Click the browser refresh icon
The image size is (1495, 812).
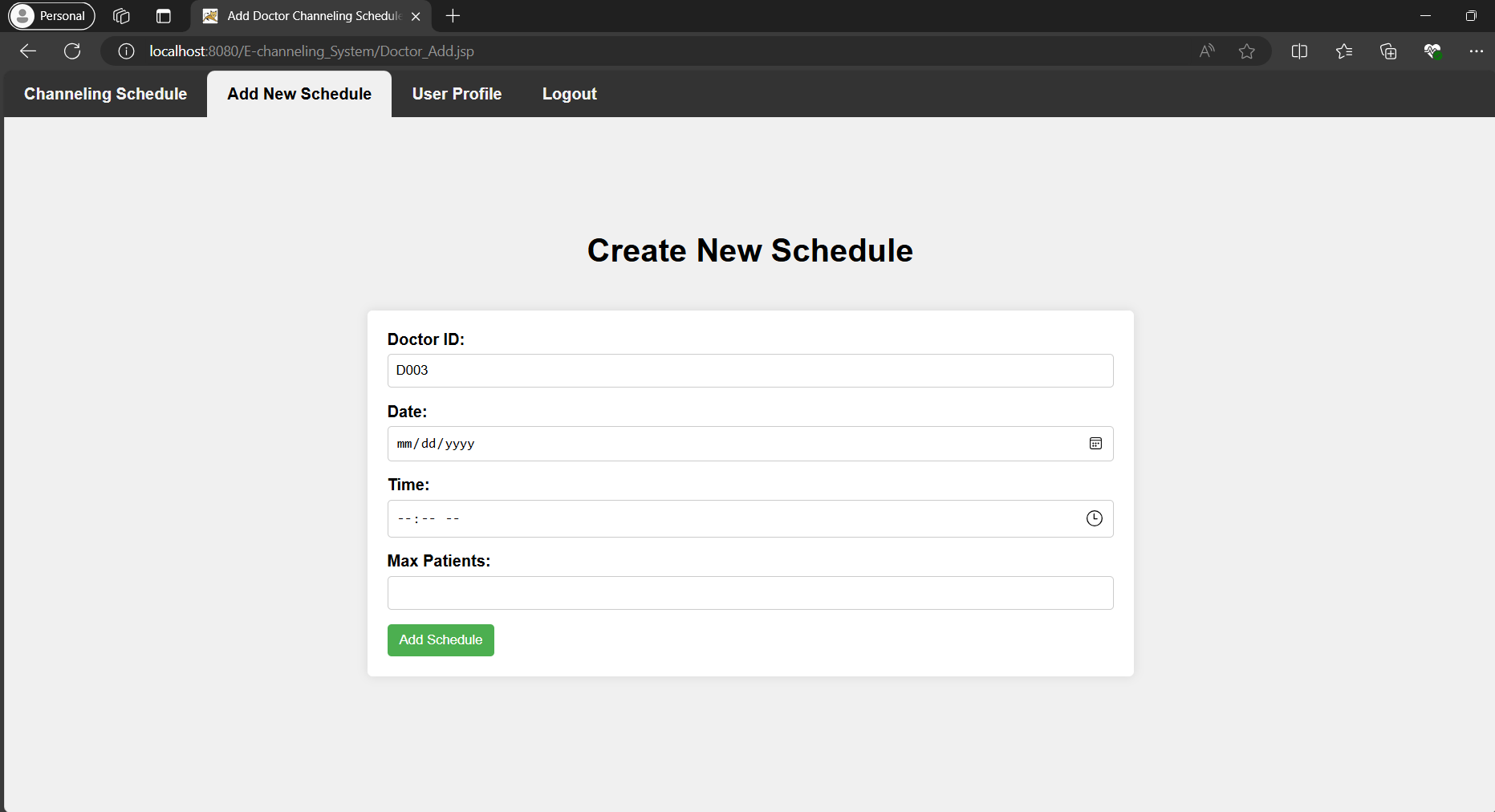(x=72, y=51)
